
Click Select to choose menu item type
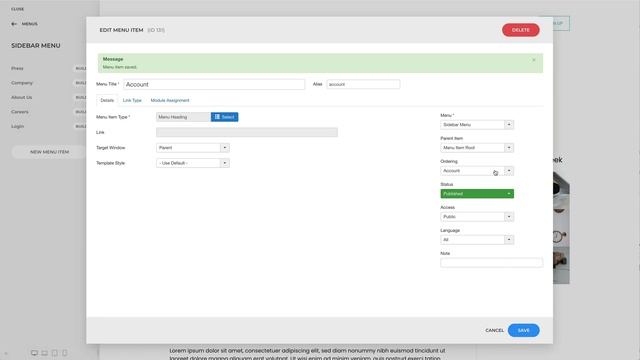(224, 117)
